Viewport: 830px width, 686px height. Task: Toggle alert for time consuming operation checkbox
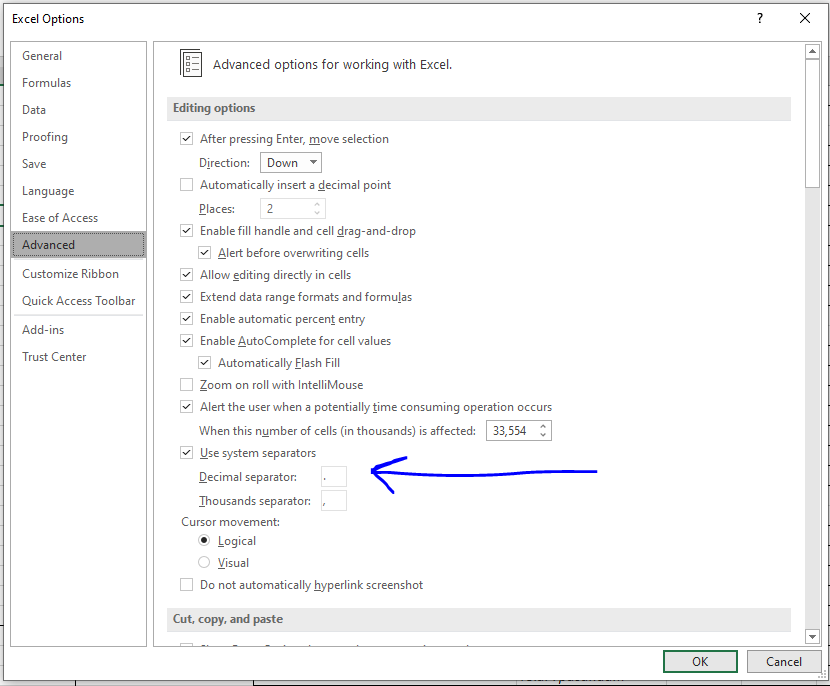(x=186, y=407)
